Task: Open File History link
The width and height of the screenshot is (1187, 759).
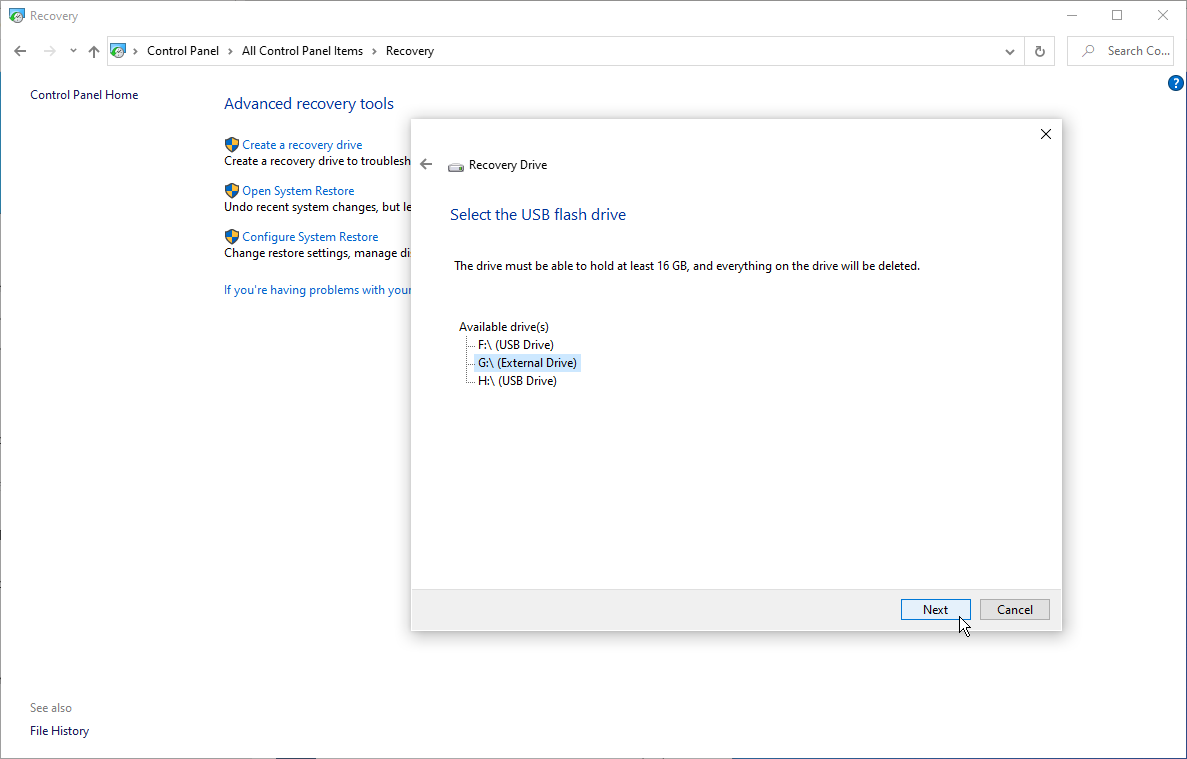Action: pos(59,731)
